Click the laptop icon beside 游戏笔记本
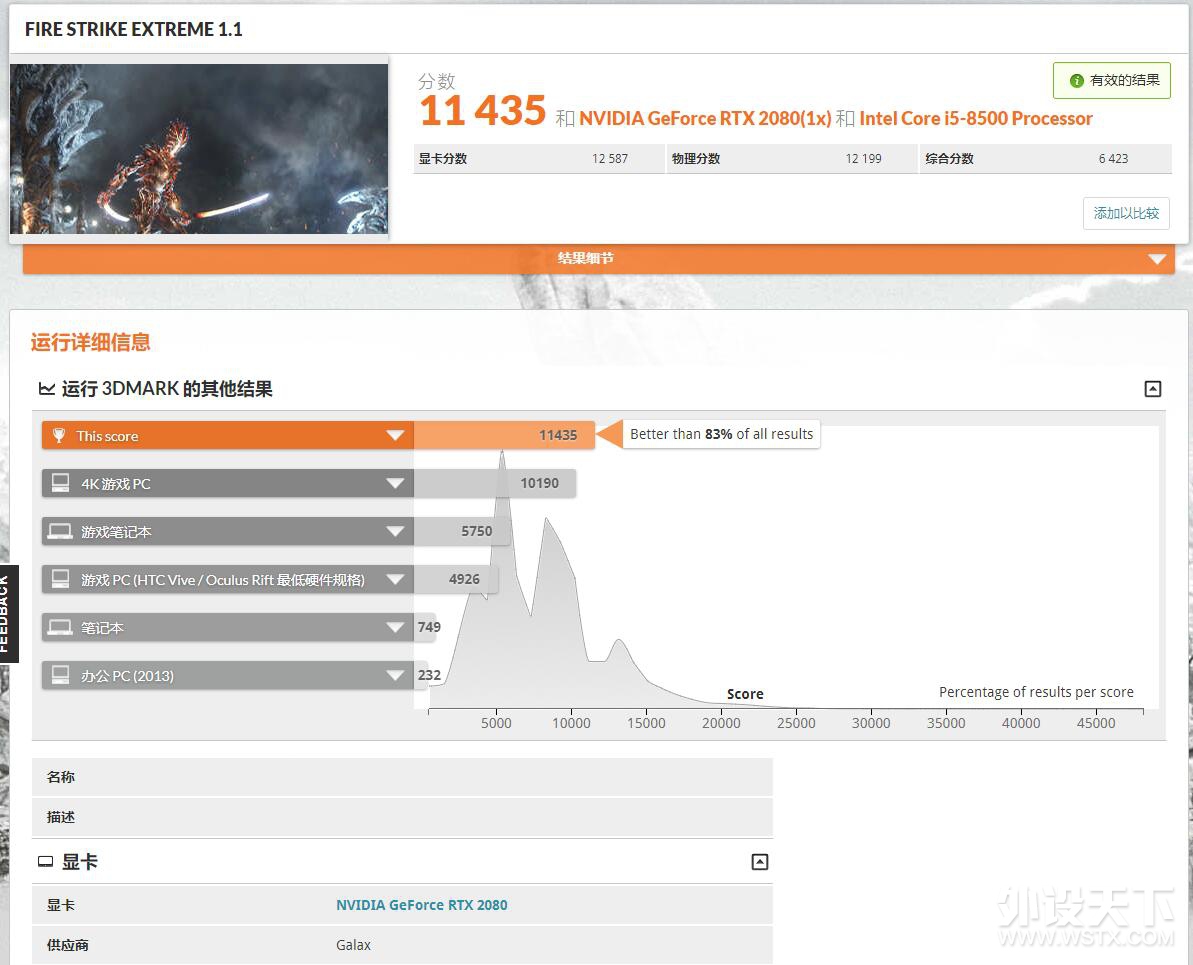1193x965 pixels. [60, 530]
